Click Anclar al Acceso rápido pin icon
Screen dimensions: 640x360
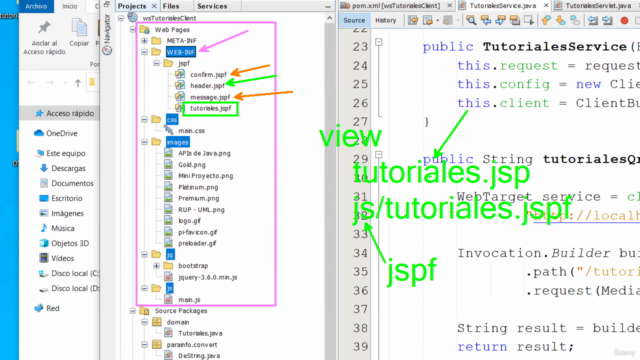[x=44, y=28]
